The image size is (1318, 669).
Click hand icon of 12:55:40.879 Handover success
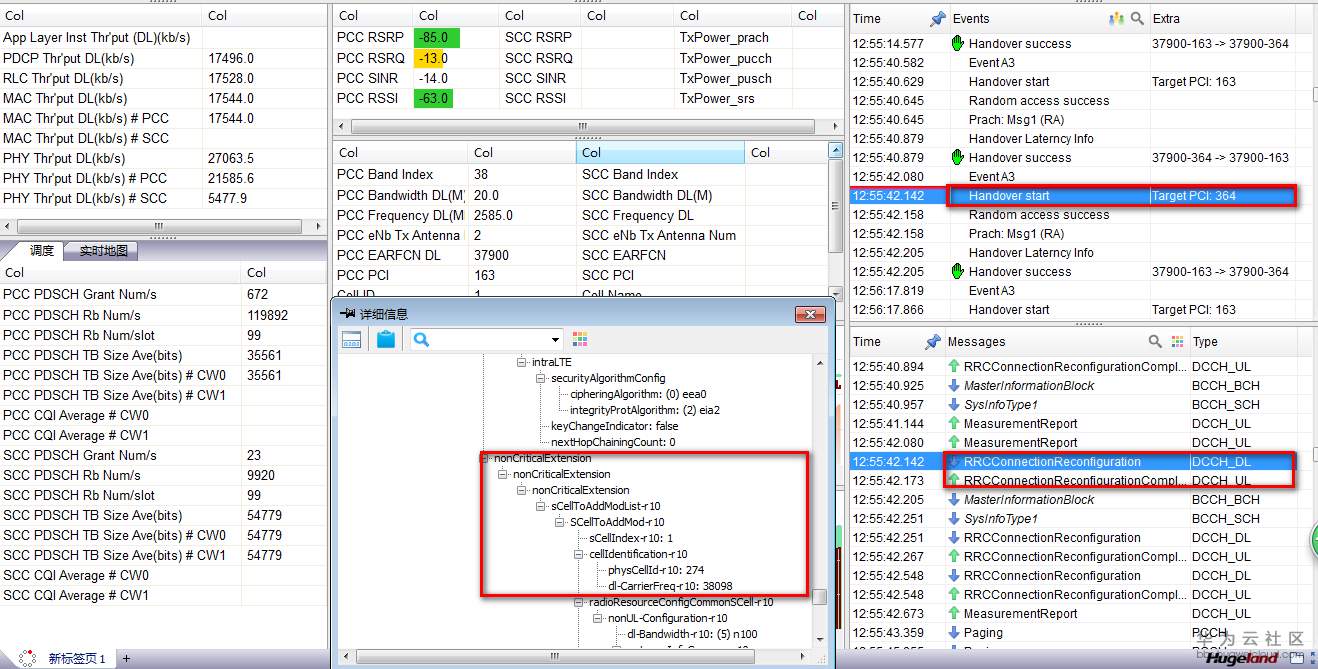click(x=957, y=157)
